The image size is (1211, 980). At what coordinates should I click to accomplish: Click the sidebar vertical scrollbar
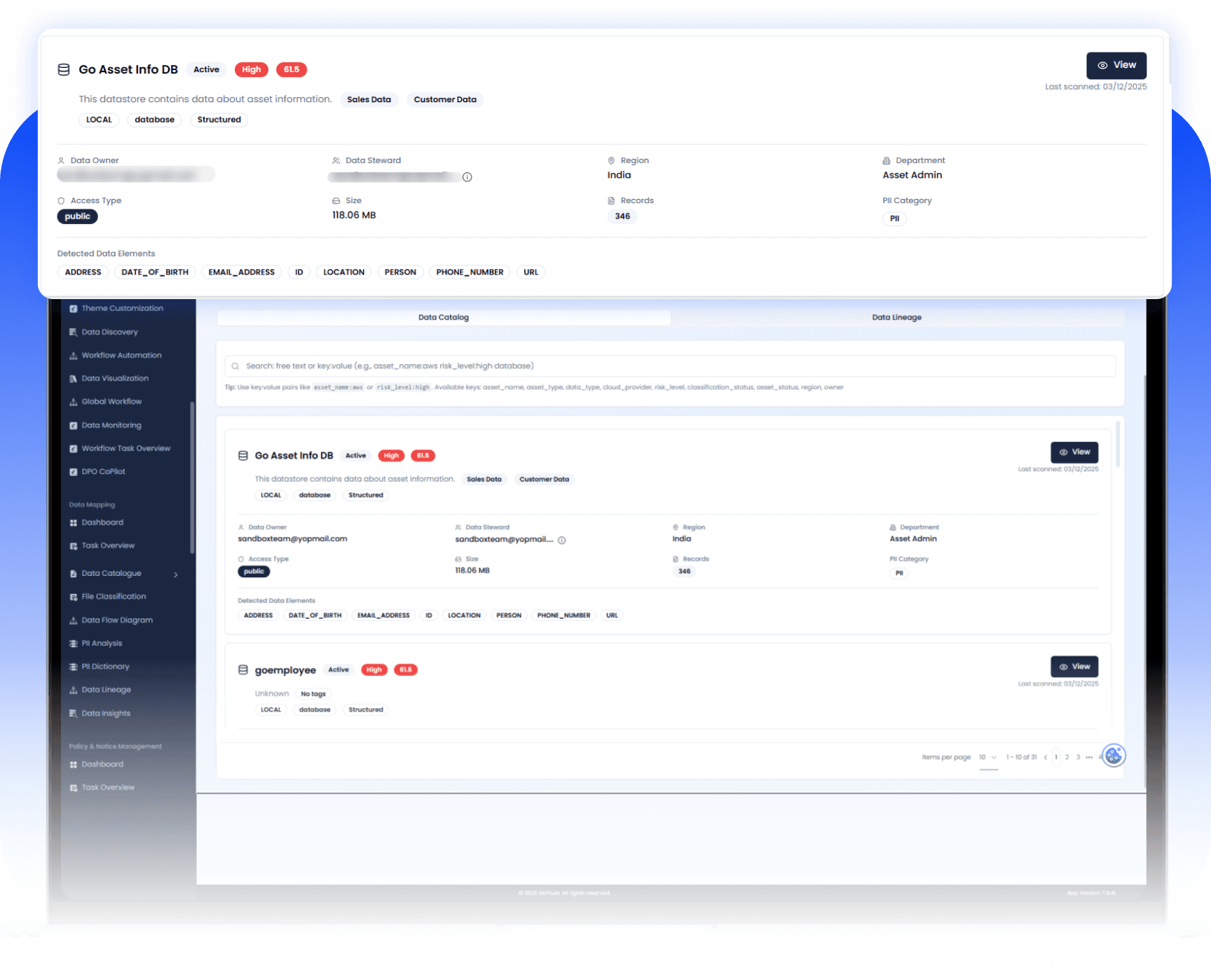pyautogui.click(x=192, y=478)
